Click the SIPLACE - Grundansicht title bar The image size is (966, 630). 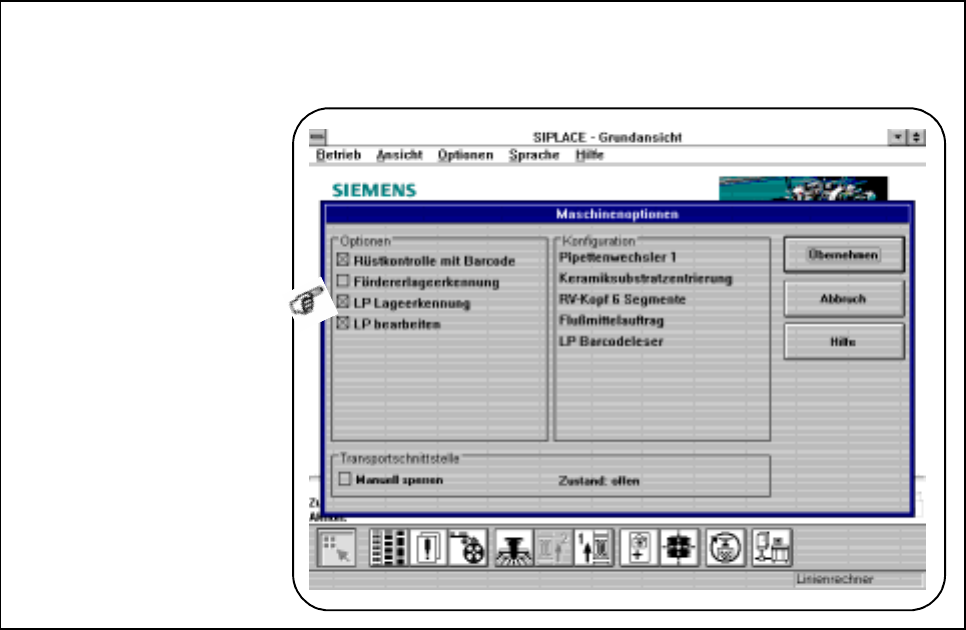607,137
